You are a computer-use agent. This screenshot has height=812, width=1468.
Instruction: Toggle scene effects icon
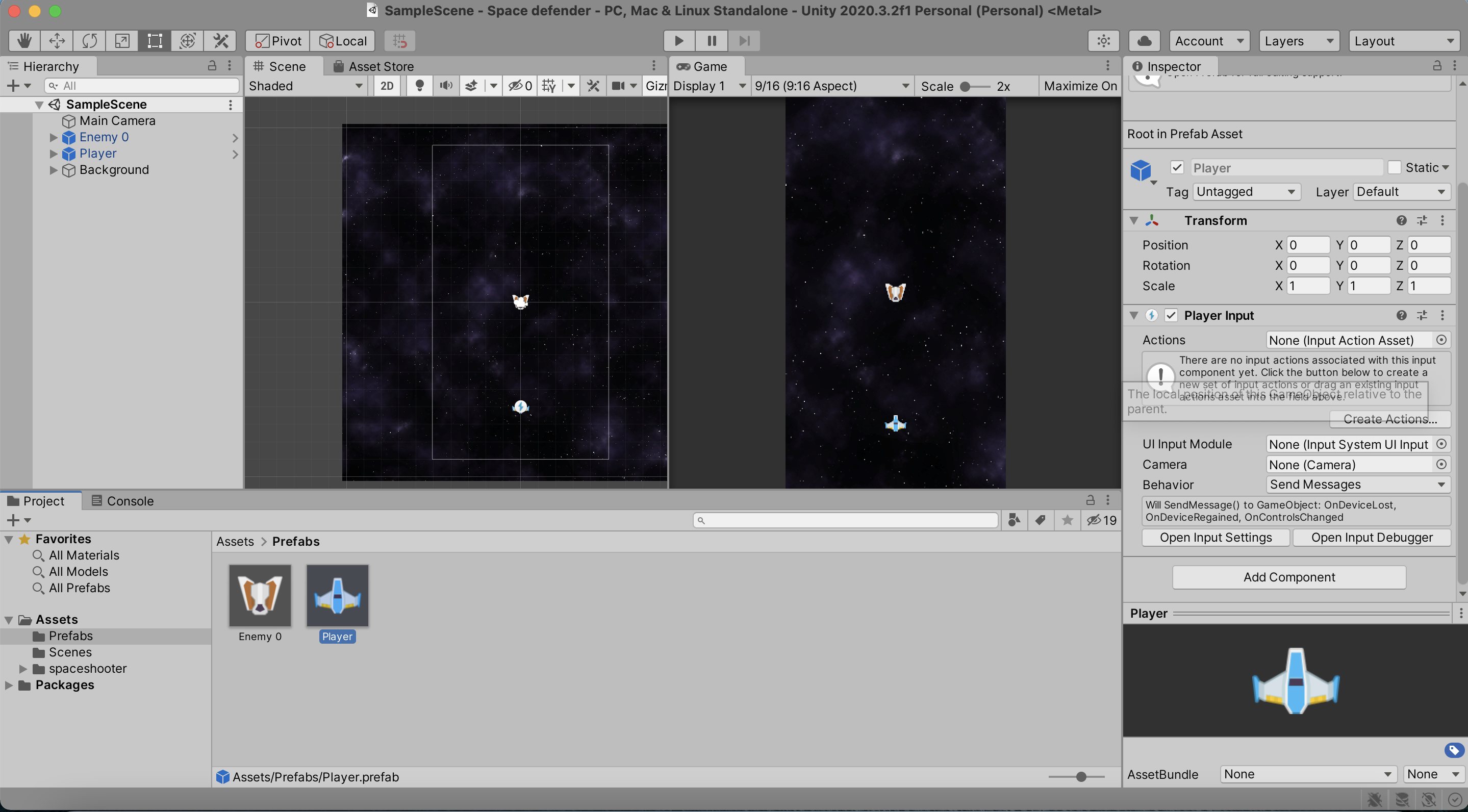pyautogui.click(x=471, y=86)
